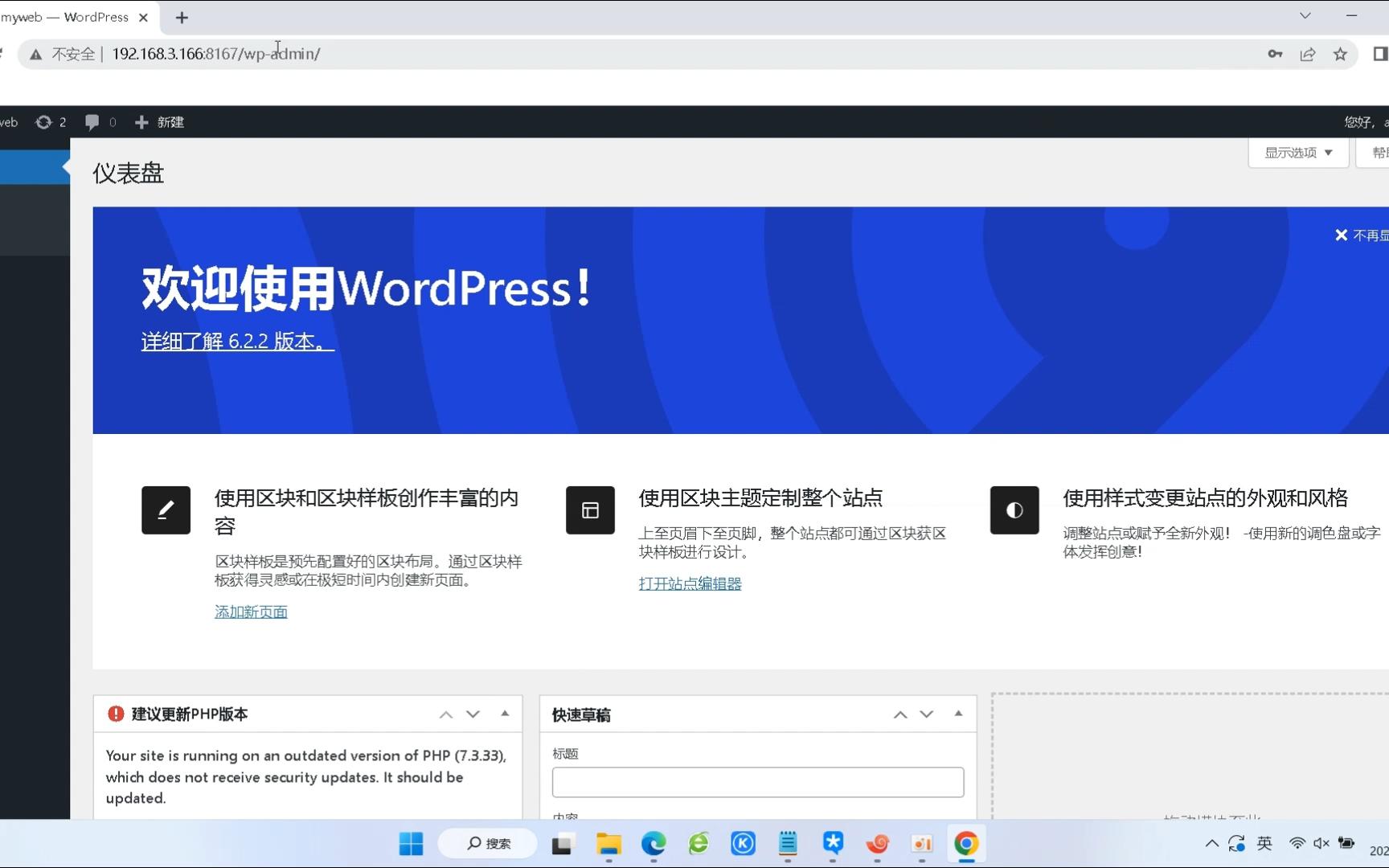Click the taskbar 搜索 search box
This screenshot has height=868, width=1389.
pyautogui.click(x=488, y=843)
